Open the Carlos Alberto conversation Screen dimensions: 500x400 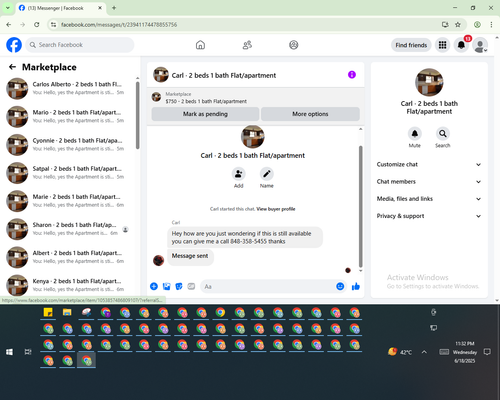[68, 88]
